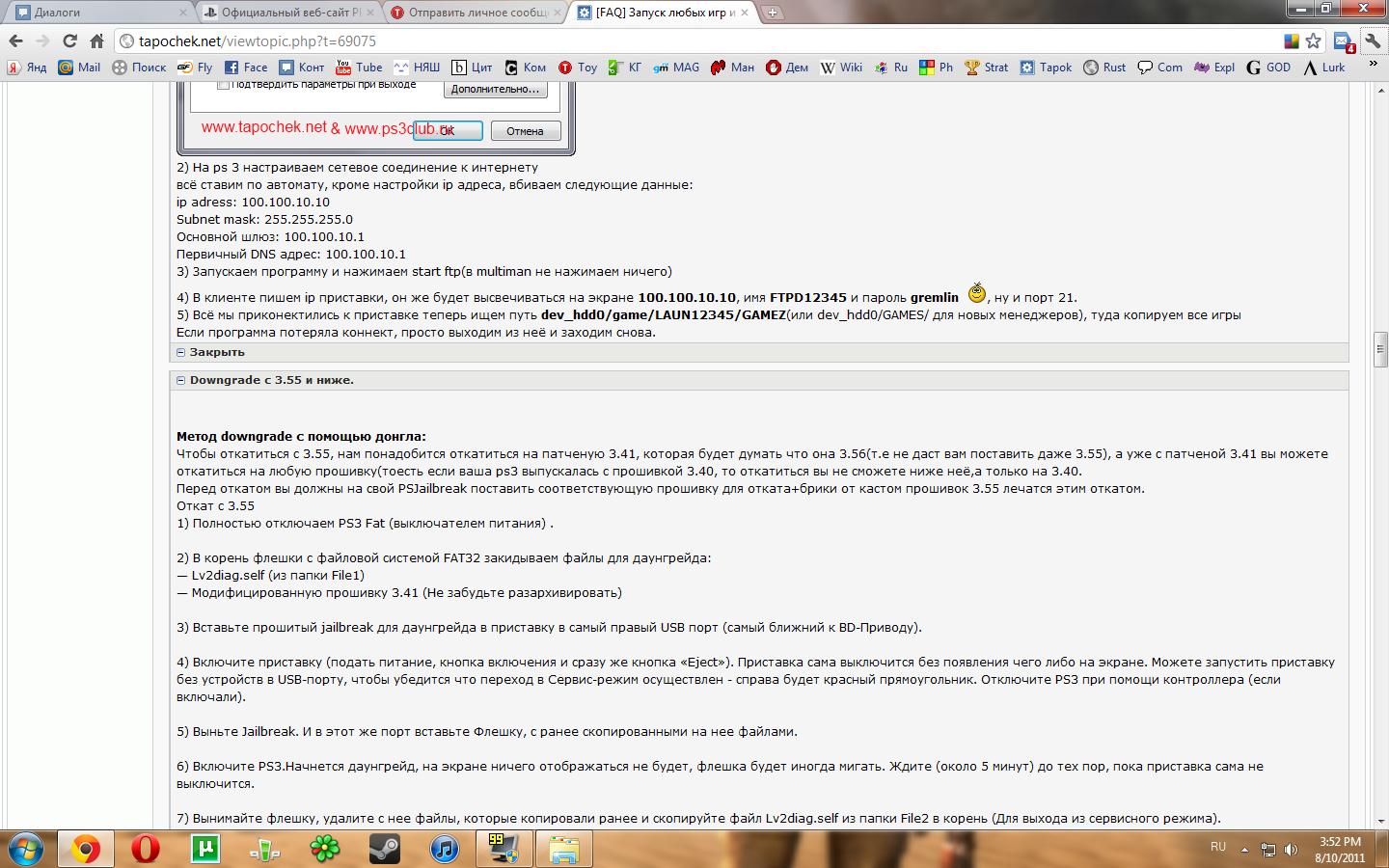Image resolution: width=1389 pixels, height=868 pixels.
Task: Click the Дополнительно... button in the image
Action: pos(495,89)
